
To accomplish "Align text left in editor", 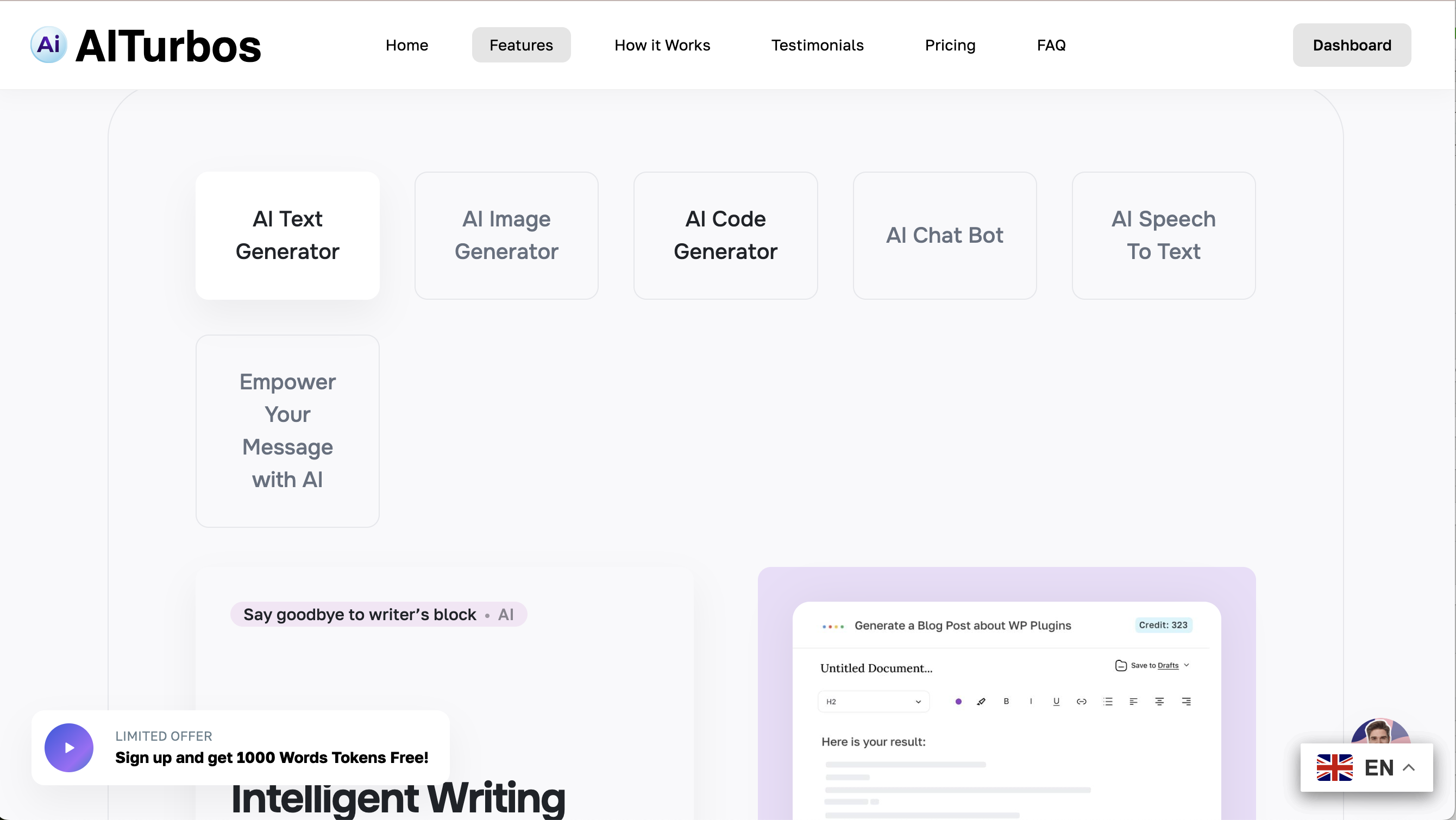I will (x=1133, y=701).
